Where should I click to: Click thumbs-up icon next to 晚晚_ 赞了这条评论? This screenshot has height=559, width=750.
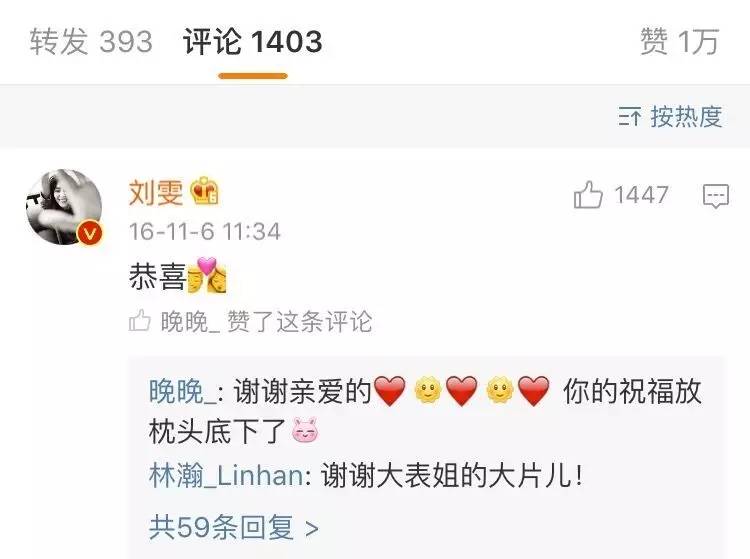(x=140, y=321)
